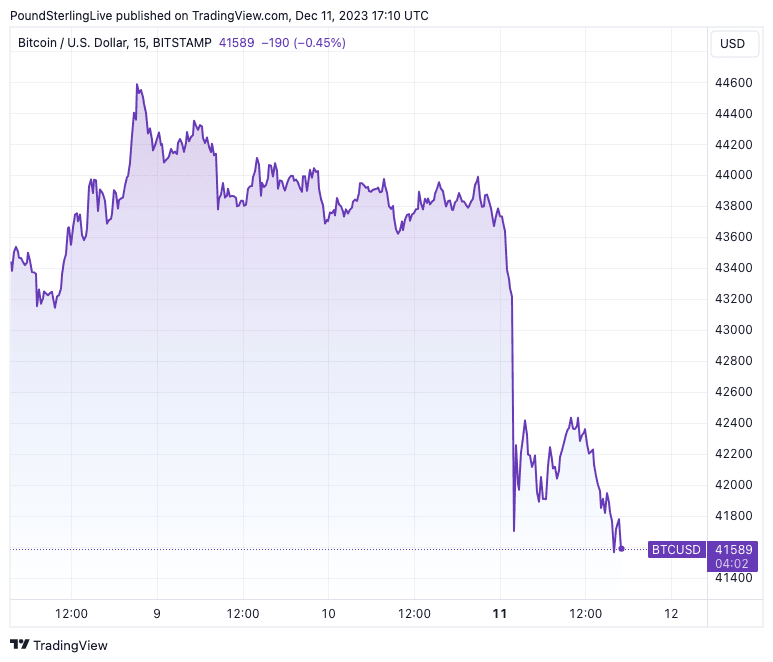This screenshot has height=662, width=773.
Task: Click the 04:02 bar countdown timer
Action: click(733, 563)
